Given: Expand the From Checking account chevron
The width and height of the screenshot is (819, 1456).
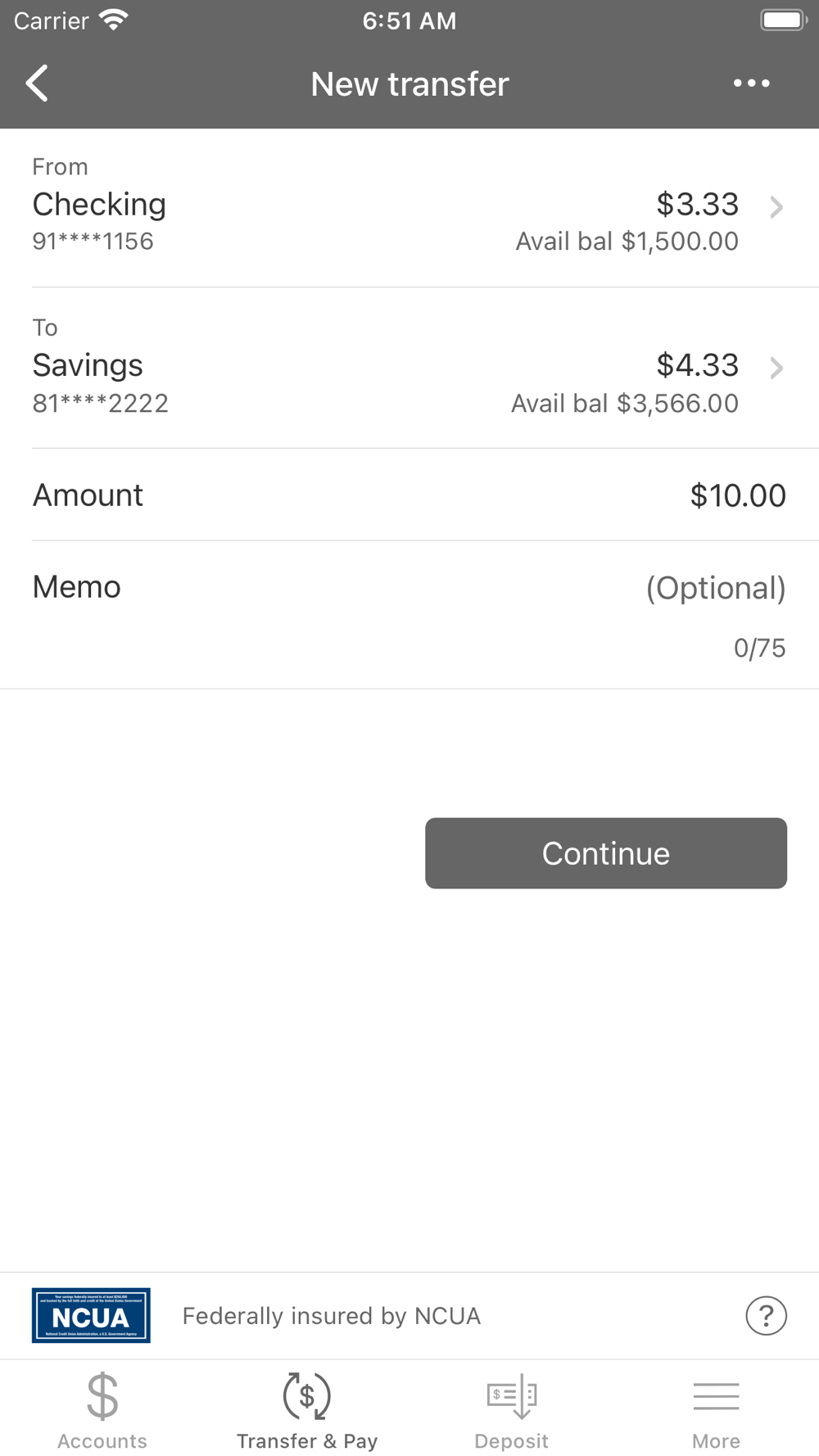Looking at the screenshot, I should (776, 207).
